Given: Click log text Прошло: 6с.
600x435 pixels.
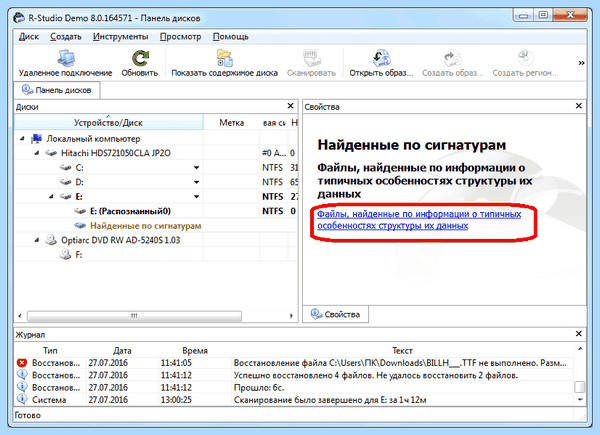Looking at the screenshot, I should pos(259,388).
